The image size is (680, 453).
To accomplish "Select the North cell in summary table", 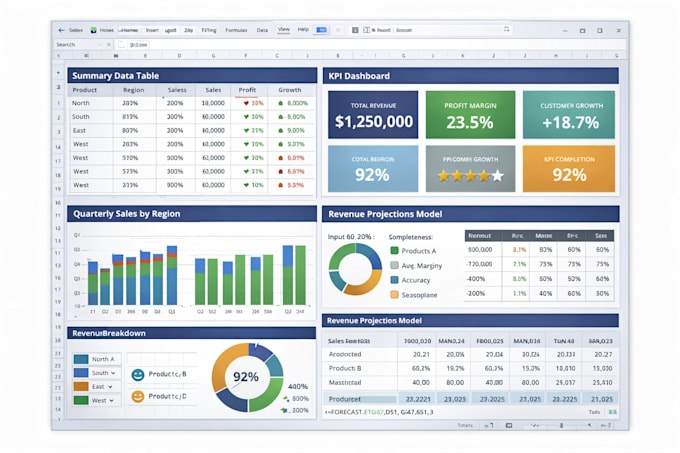I will [81, 103].
